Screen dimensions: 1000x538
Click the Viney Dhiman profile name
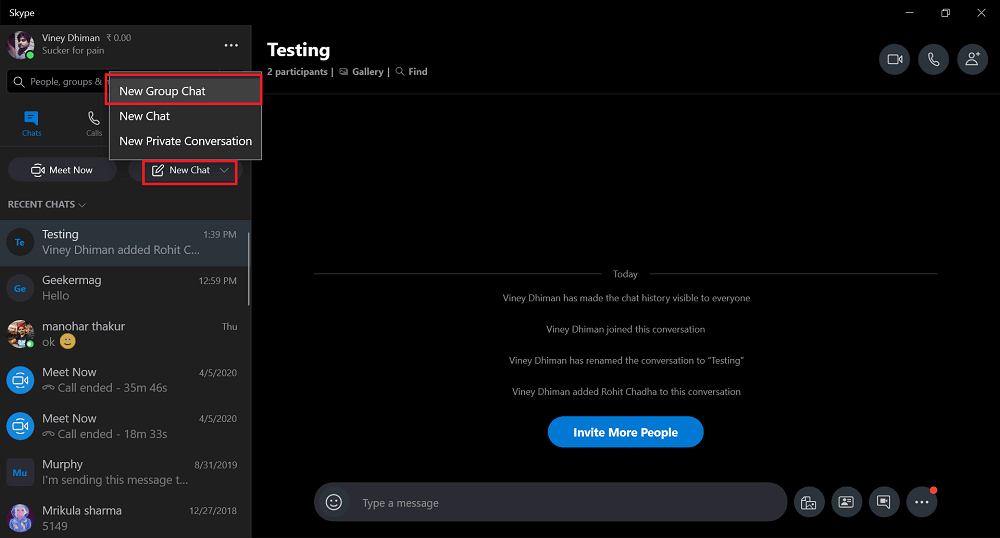tap(71, 38)
